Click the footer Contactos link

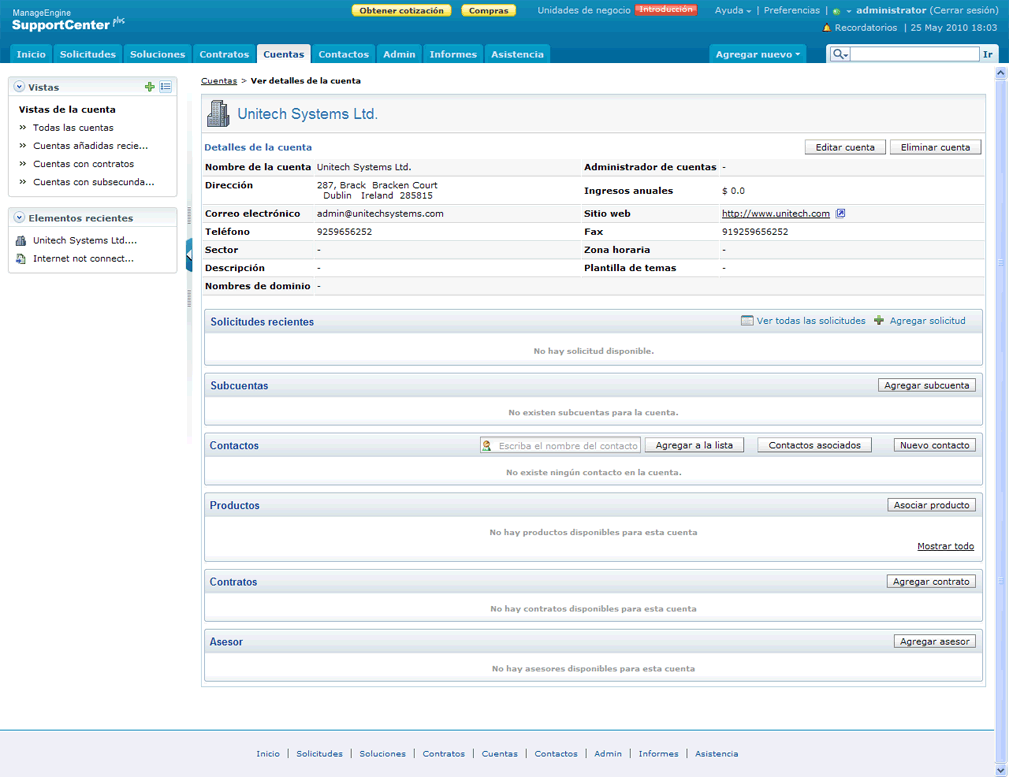555,753
